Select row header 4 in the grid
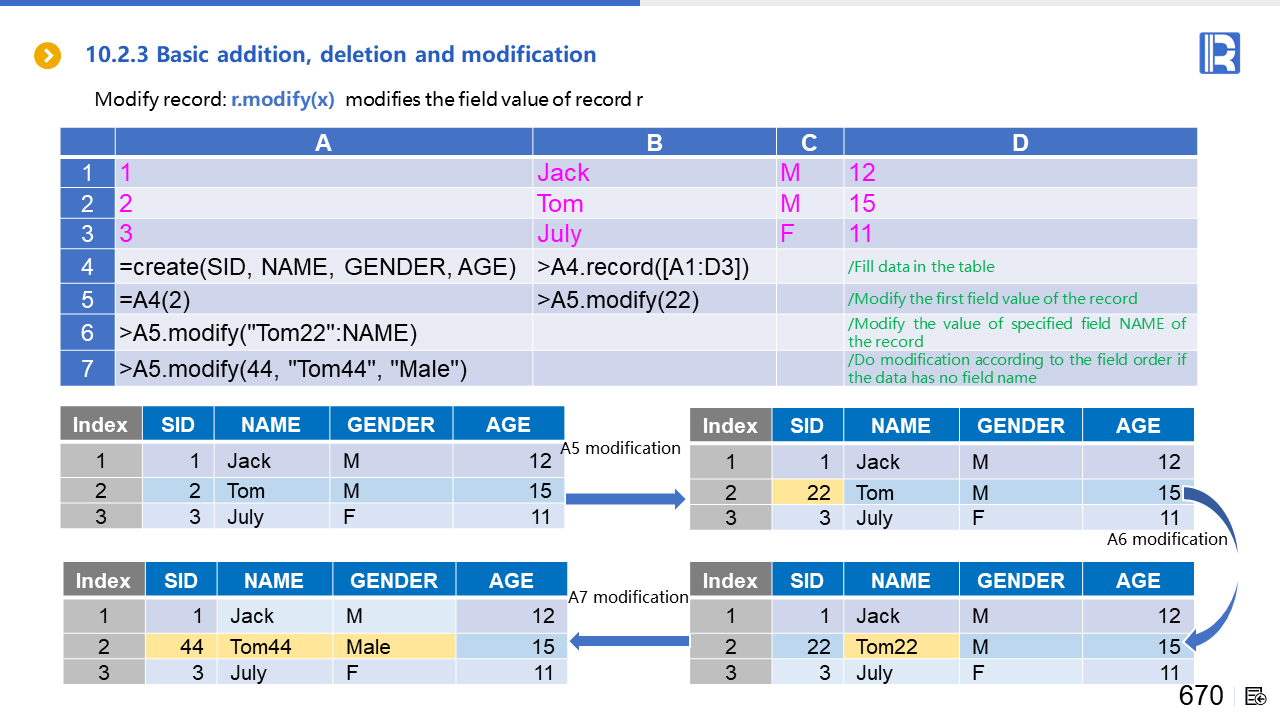1280x720 pixels. coord(88,268)
